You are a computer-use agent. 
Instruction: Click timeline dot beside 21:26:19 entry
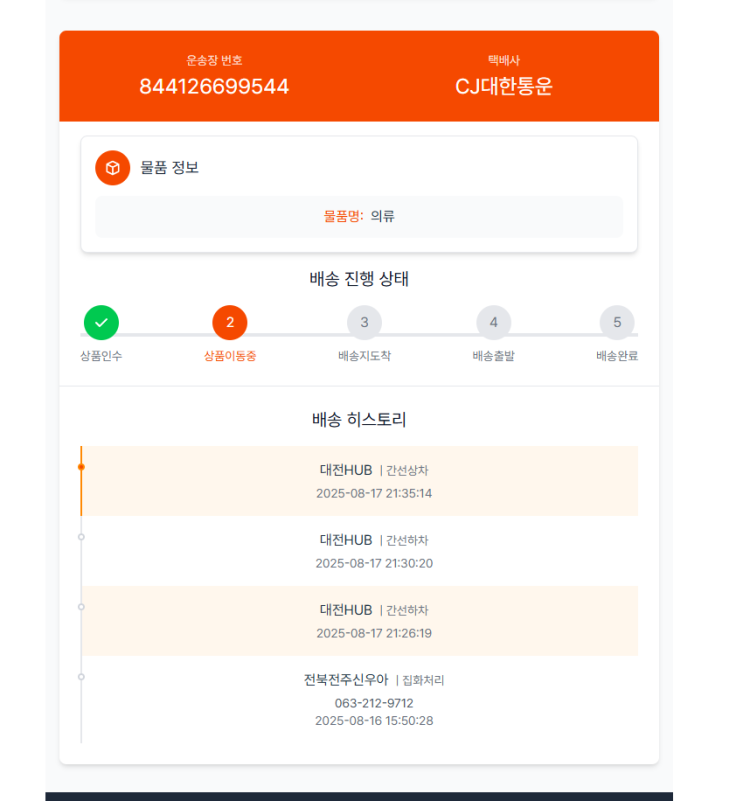pyautogui.click(x=81, y=607)
